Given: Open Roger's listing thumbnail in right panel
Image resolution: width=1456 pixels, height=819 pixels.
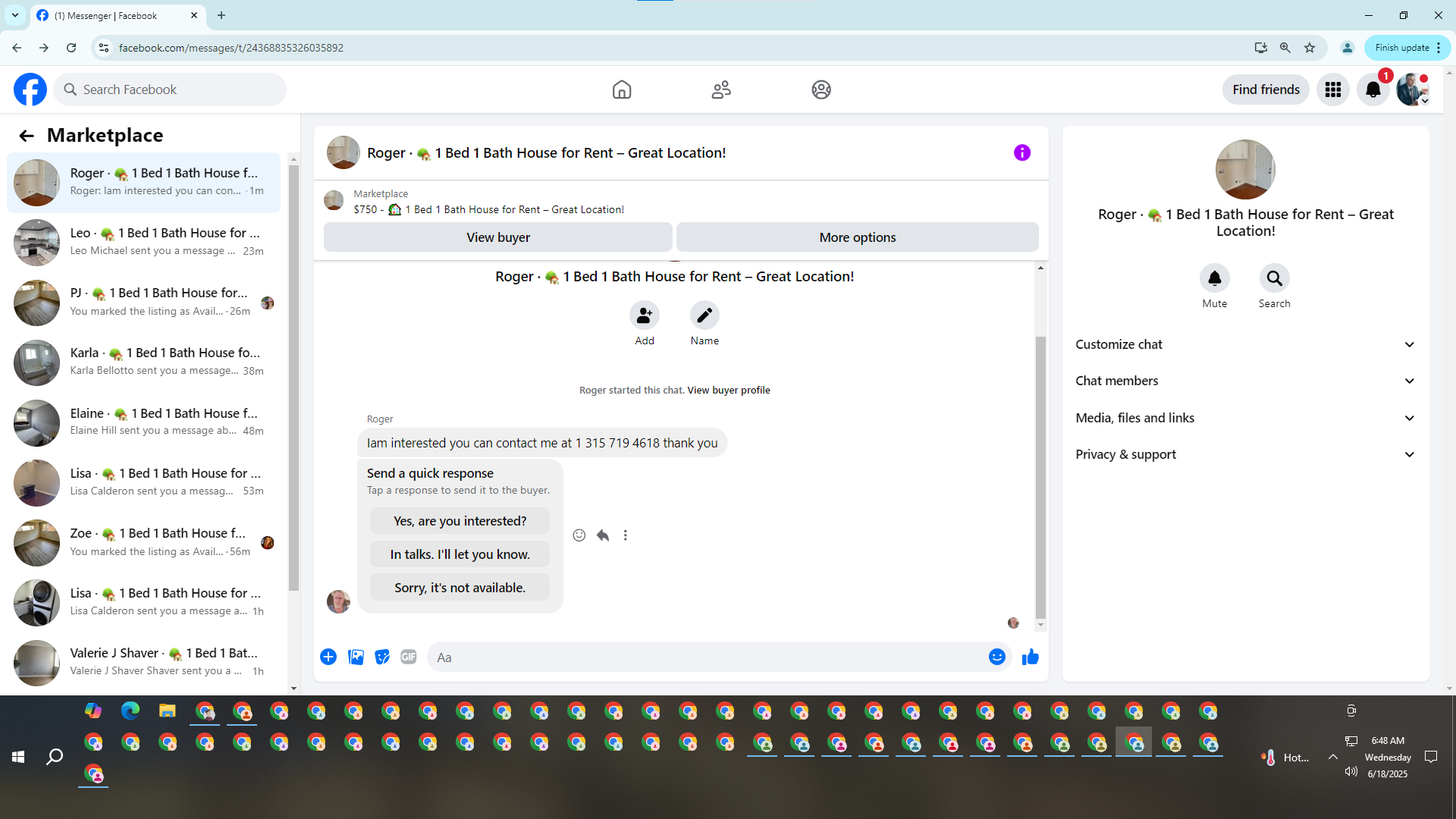Looking at the screenshot, I should point(1245,170).
